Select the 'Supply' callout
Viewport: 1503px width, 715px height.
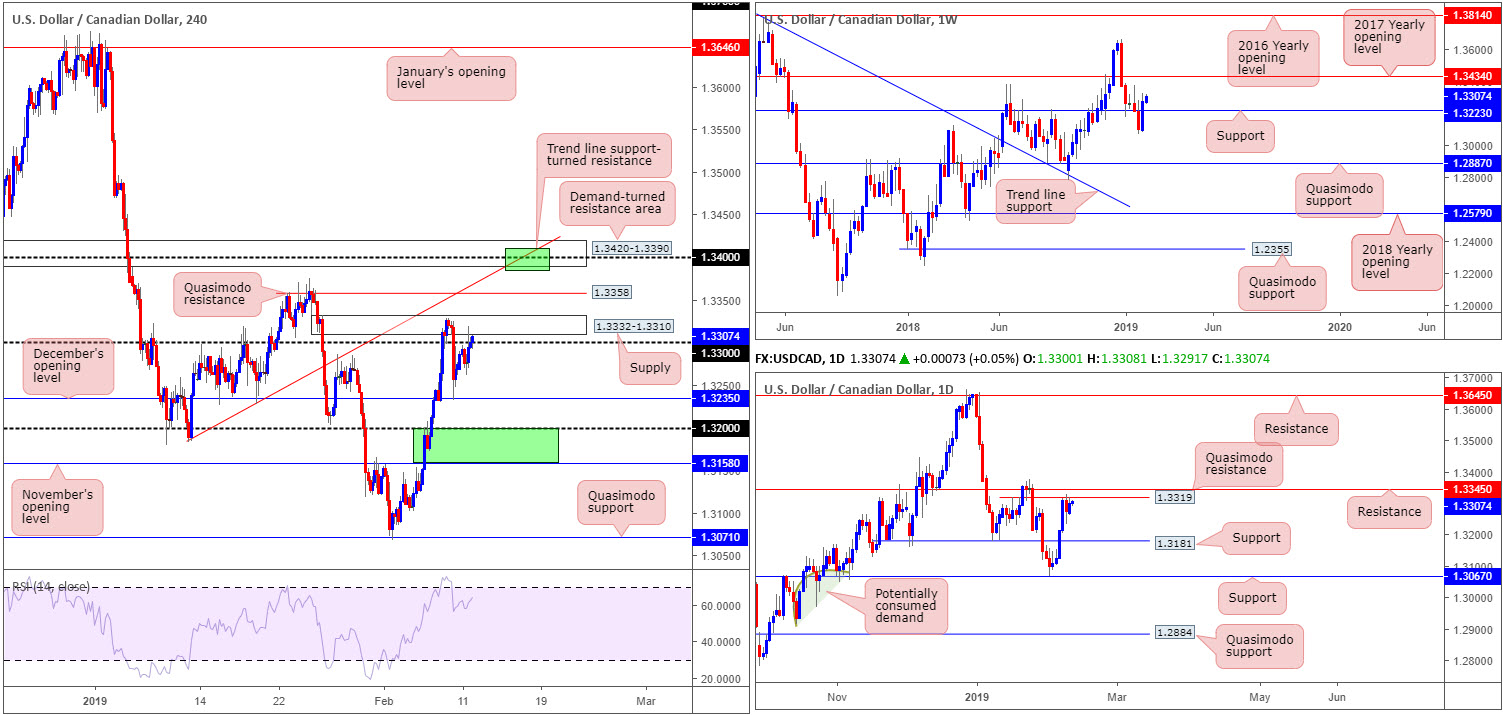(x=650, y=368)
